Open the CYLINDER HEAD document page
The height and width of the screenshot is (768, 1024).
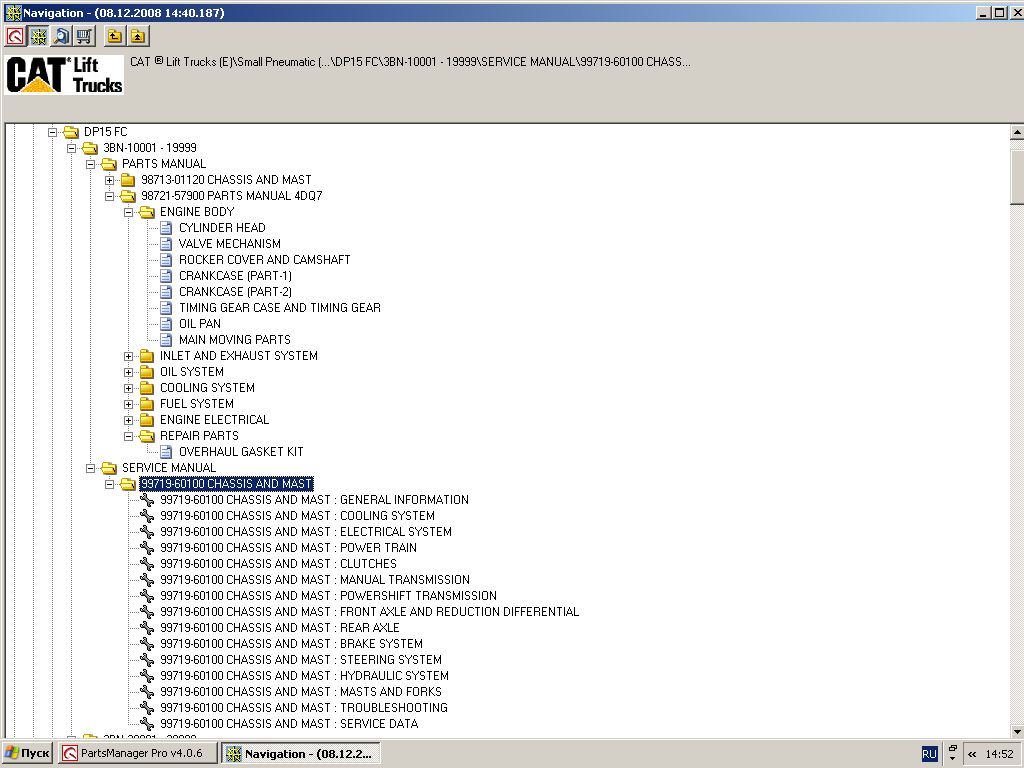tap(222, 228)
